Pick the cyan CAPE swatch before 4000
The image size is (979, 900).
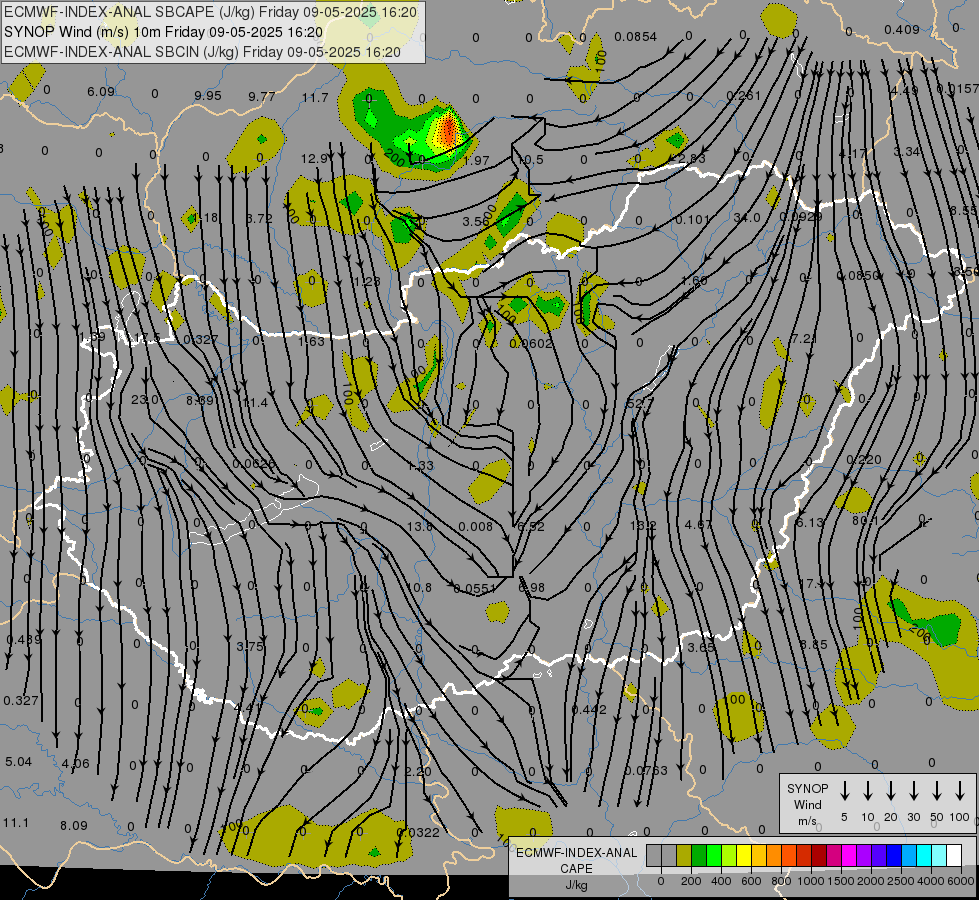pyautogui.click(x=924, y=855)
